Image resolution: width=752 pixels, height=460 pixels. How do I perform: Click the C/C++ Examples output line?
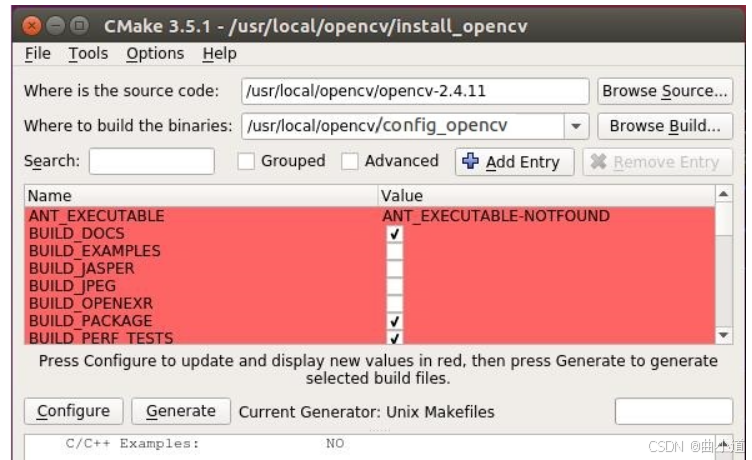pos(205,444)
